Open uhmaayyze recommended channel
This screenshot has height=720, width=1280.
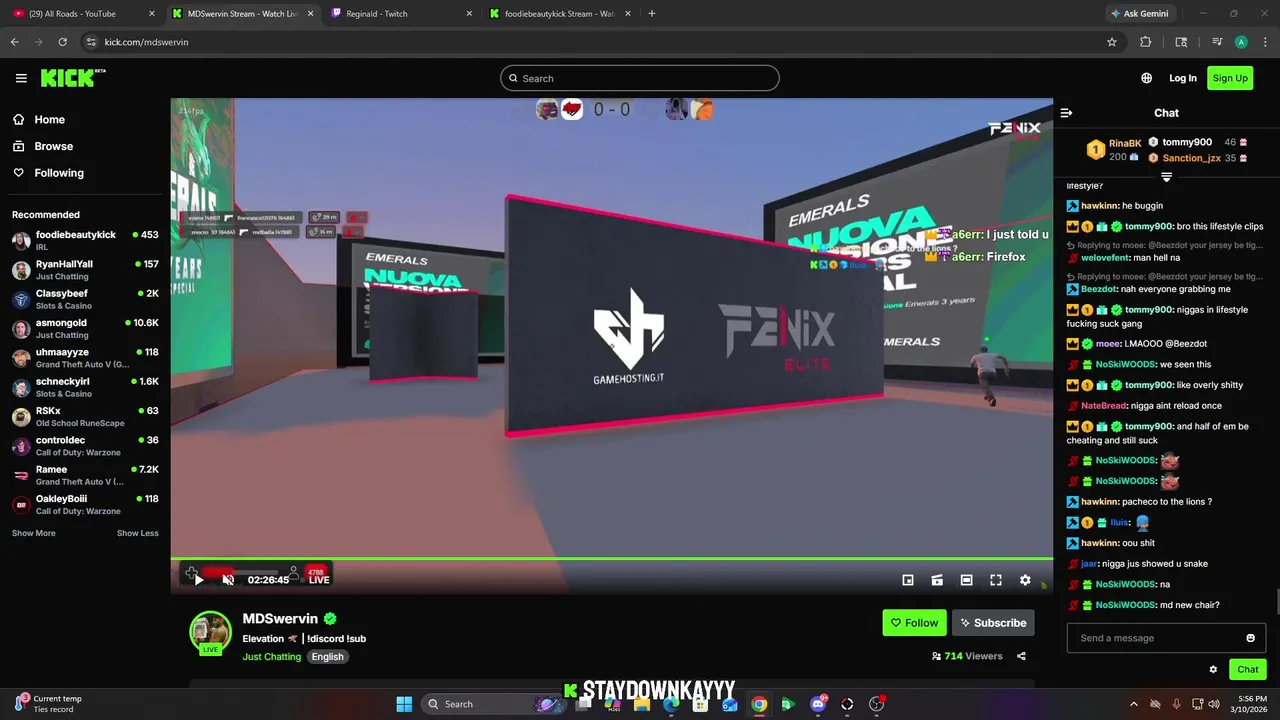pos(85,358)
